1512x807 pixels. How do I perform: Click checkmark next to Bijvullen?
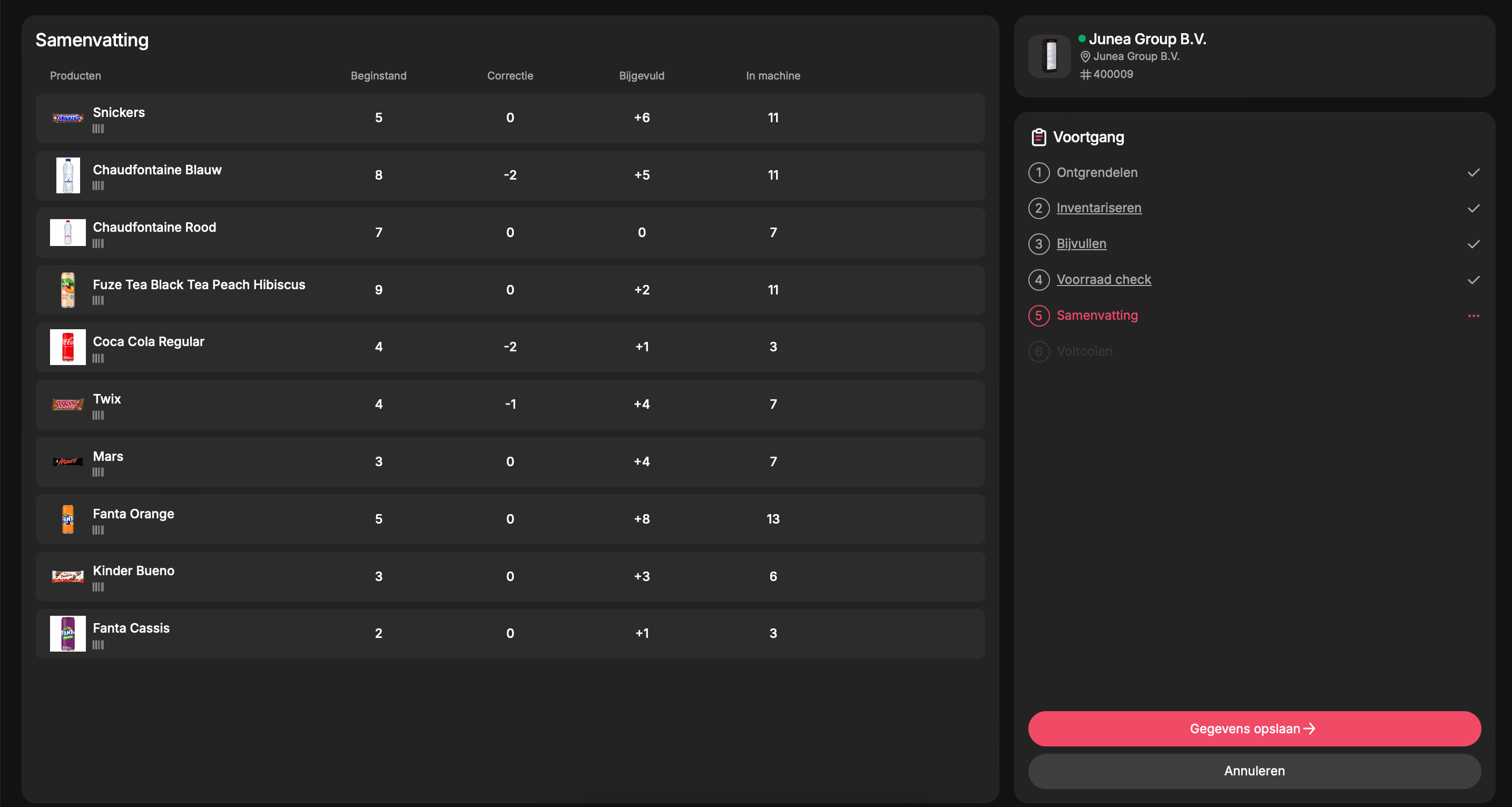1473,244
